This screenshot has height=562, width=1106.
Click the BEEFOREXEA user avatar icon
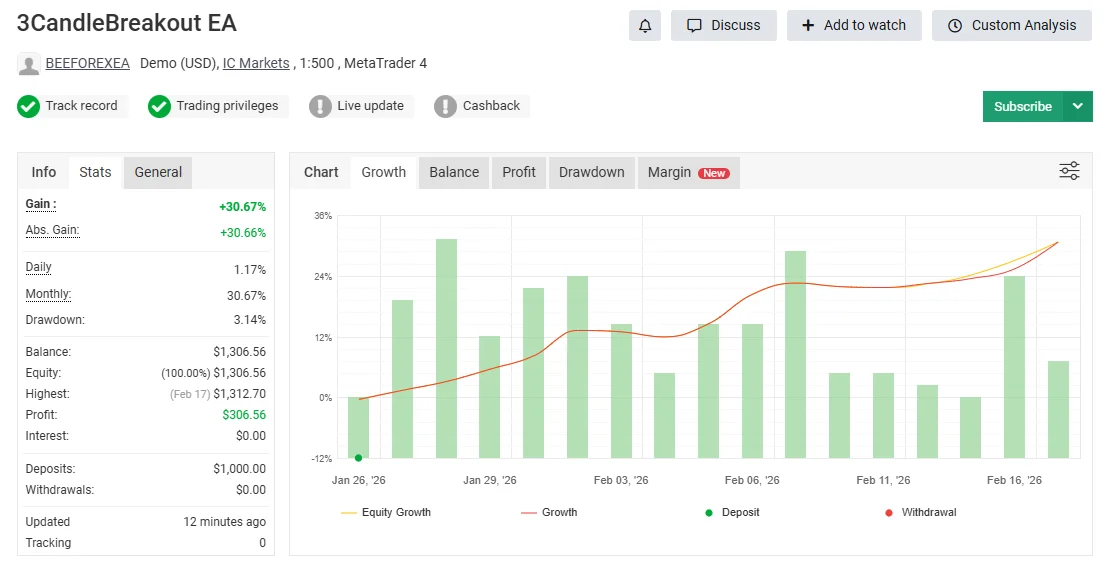click(x=29, y=64)
